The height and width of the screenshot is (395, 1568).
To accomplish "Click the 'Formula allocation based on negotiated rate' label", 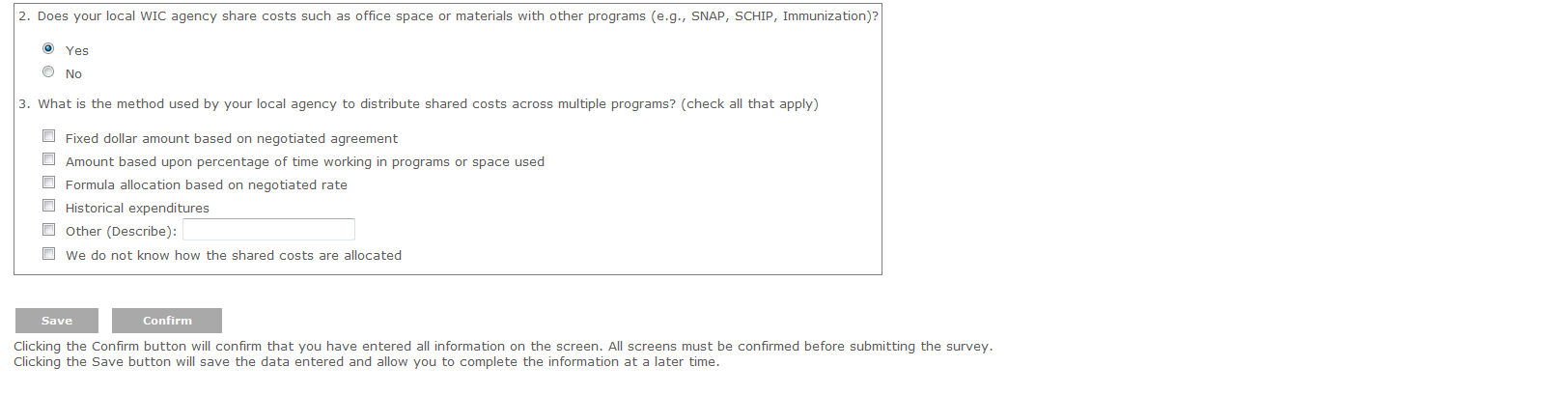I will click(206, 185).
